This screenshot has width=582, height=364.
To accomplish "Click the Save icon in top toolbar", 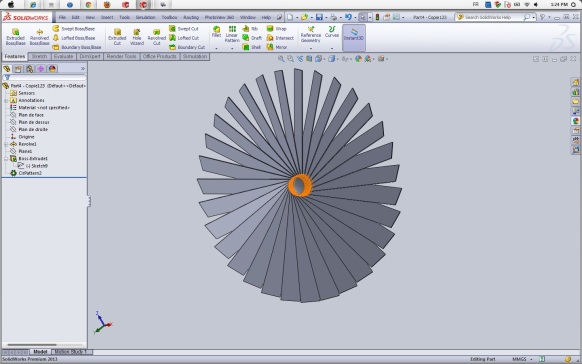I will [319, 17].
